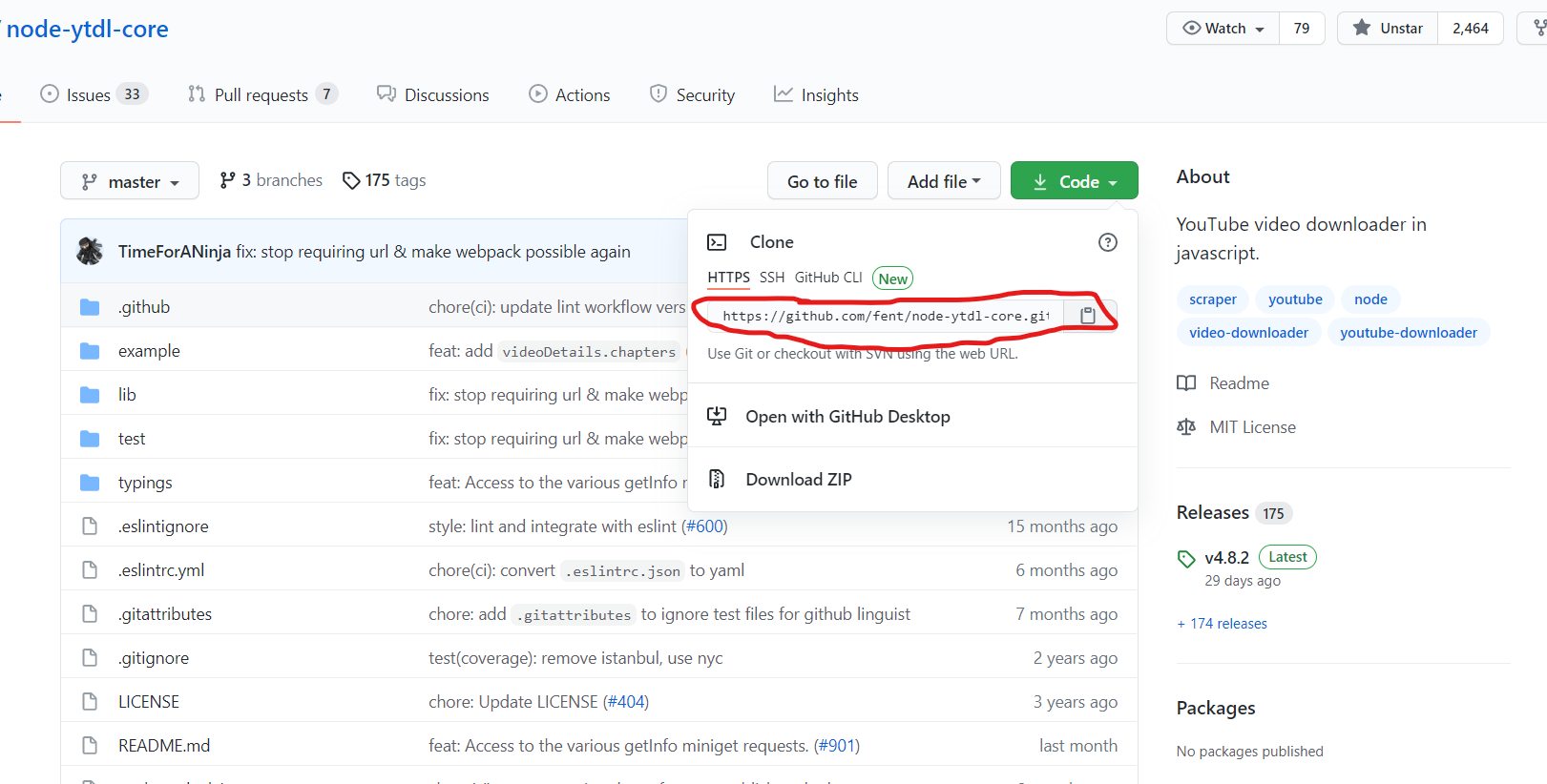This screenshot has height=784, width=1547.
Task: Click the youtube-downloader topic tag
Action: [x=1408, y=333]
